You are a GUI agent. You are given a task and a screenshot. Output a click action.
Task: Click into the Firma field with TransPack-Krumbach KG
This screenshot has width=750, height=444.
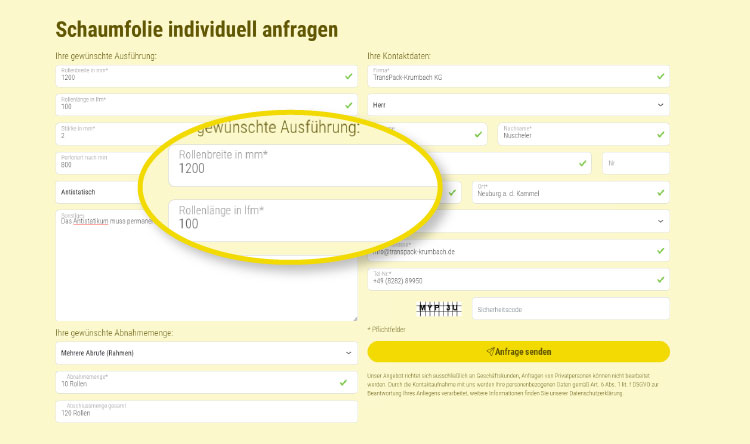505,76
